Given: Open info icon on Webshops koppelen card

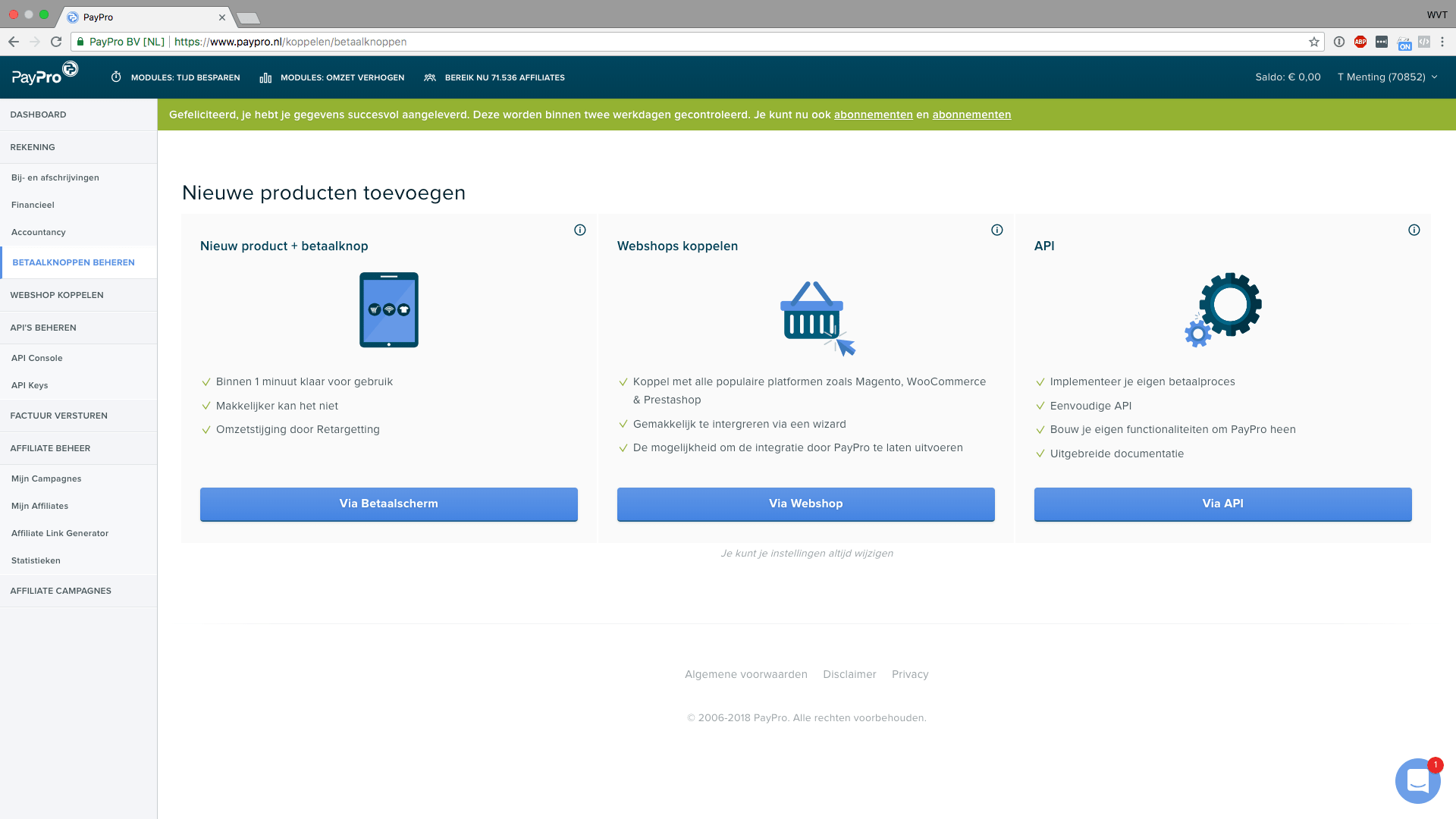Looking at the screenshot, I should 997,230.
